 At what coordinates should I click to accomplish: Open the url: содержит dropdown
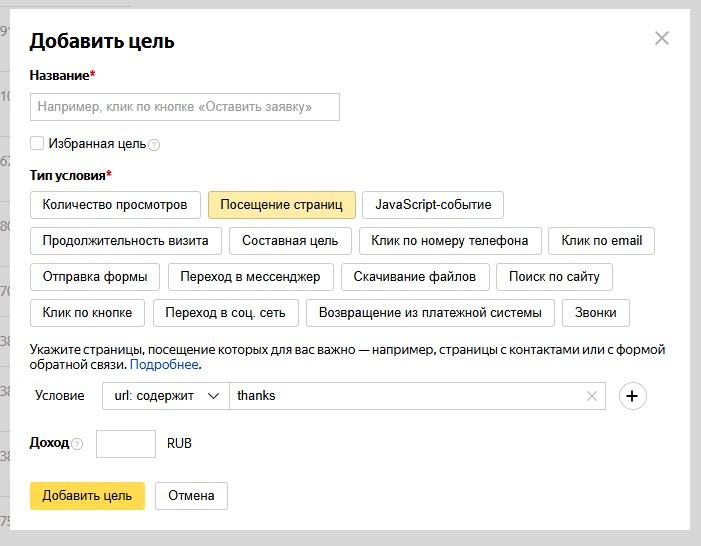point(165,396)
